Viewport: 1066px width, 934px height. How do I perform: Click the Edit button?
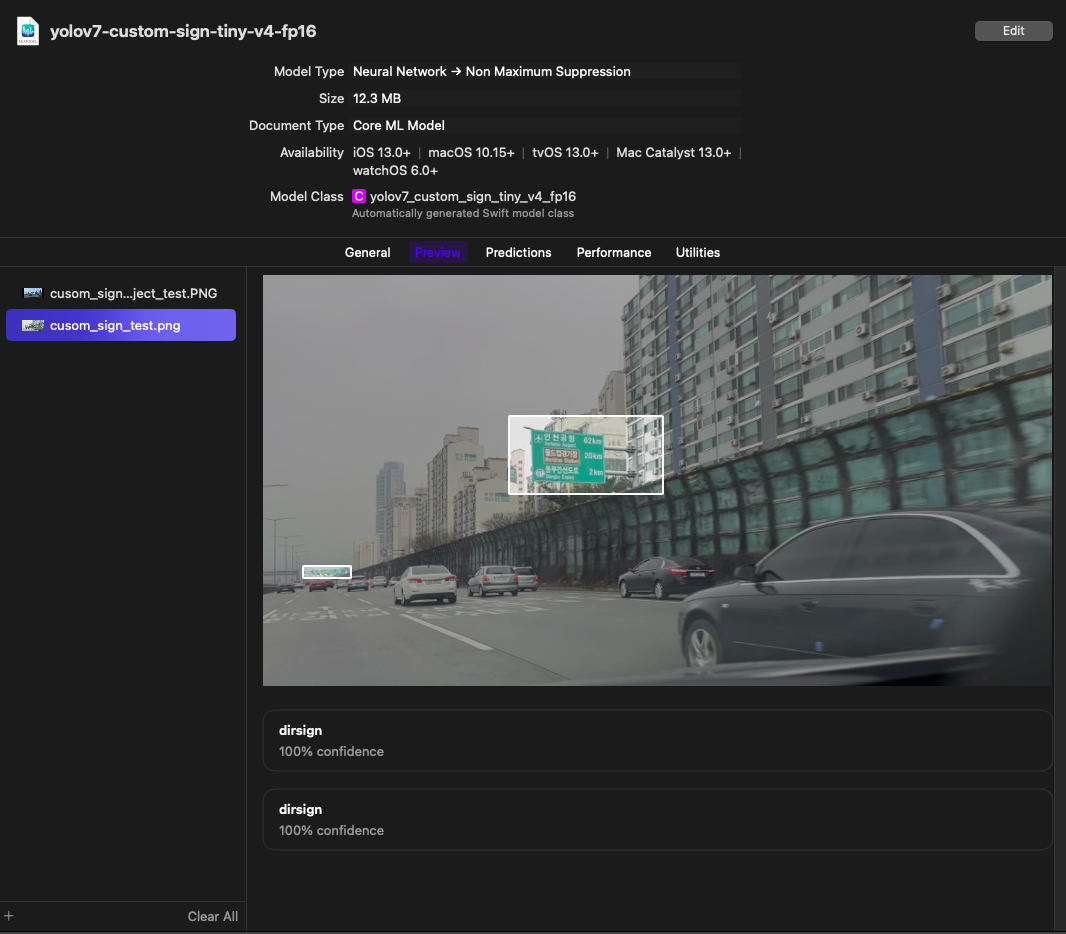[x=1014, y=31]
